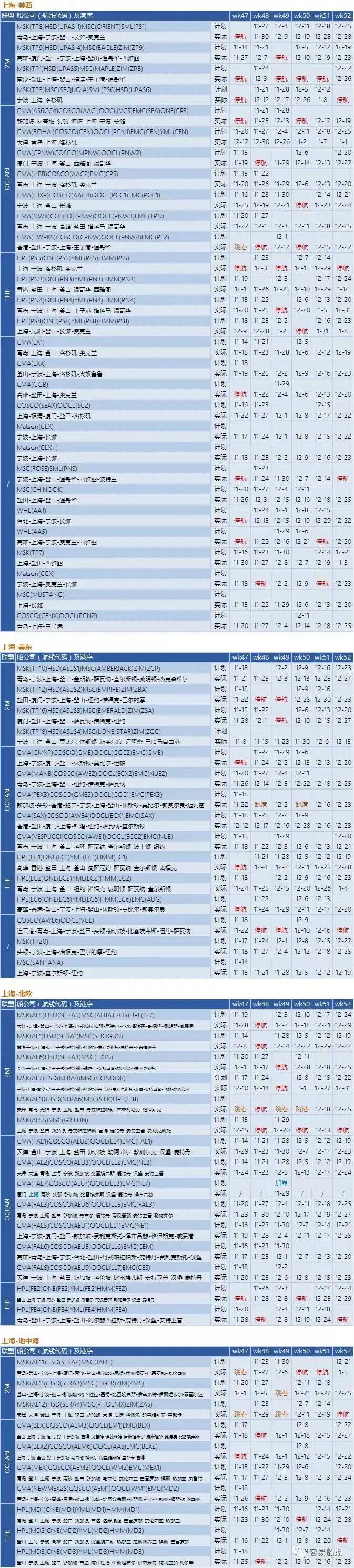The image size is (354, 1568).
Task: Click port rotation 上海-宁波-查尔斯顿-纽约
Action: pyautogui.click(x=51, y=973)
